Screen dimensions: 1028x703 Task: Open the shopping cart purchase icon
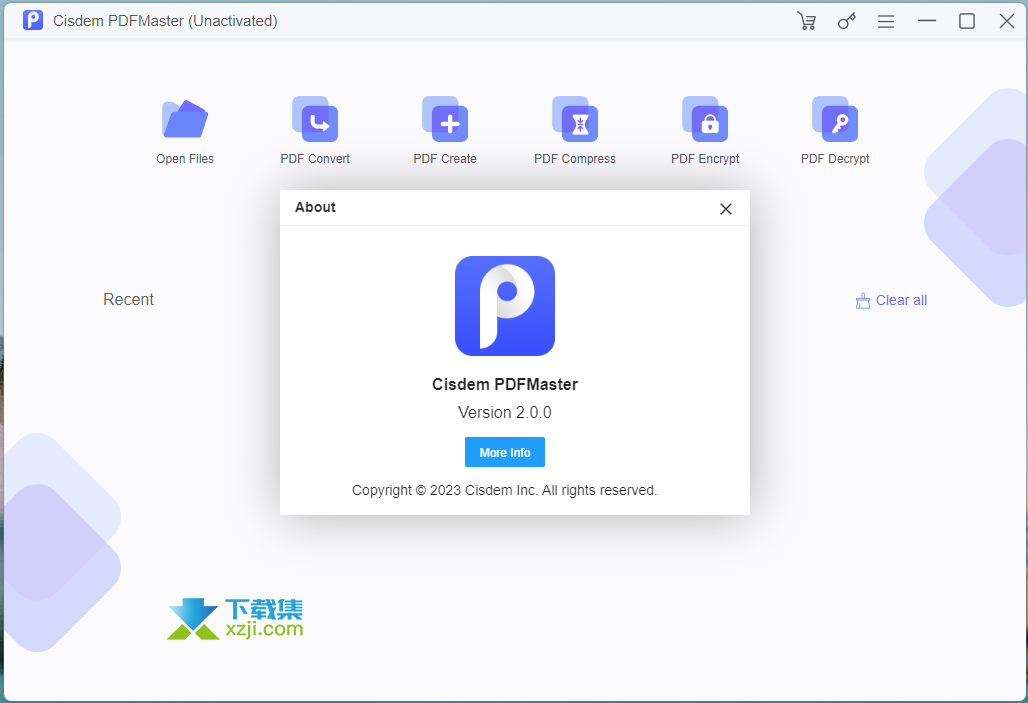(806, 21)
